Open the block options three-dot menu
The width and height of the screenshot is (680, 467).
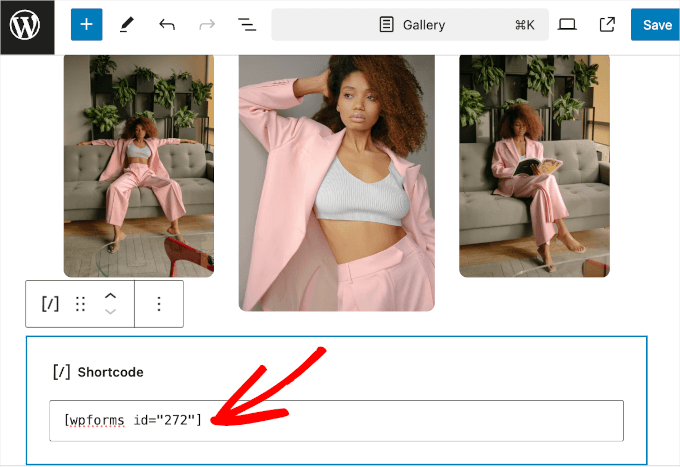159,304
